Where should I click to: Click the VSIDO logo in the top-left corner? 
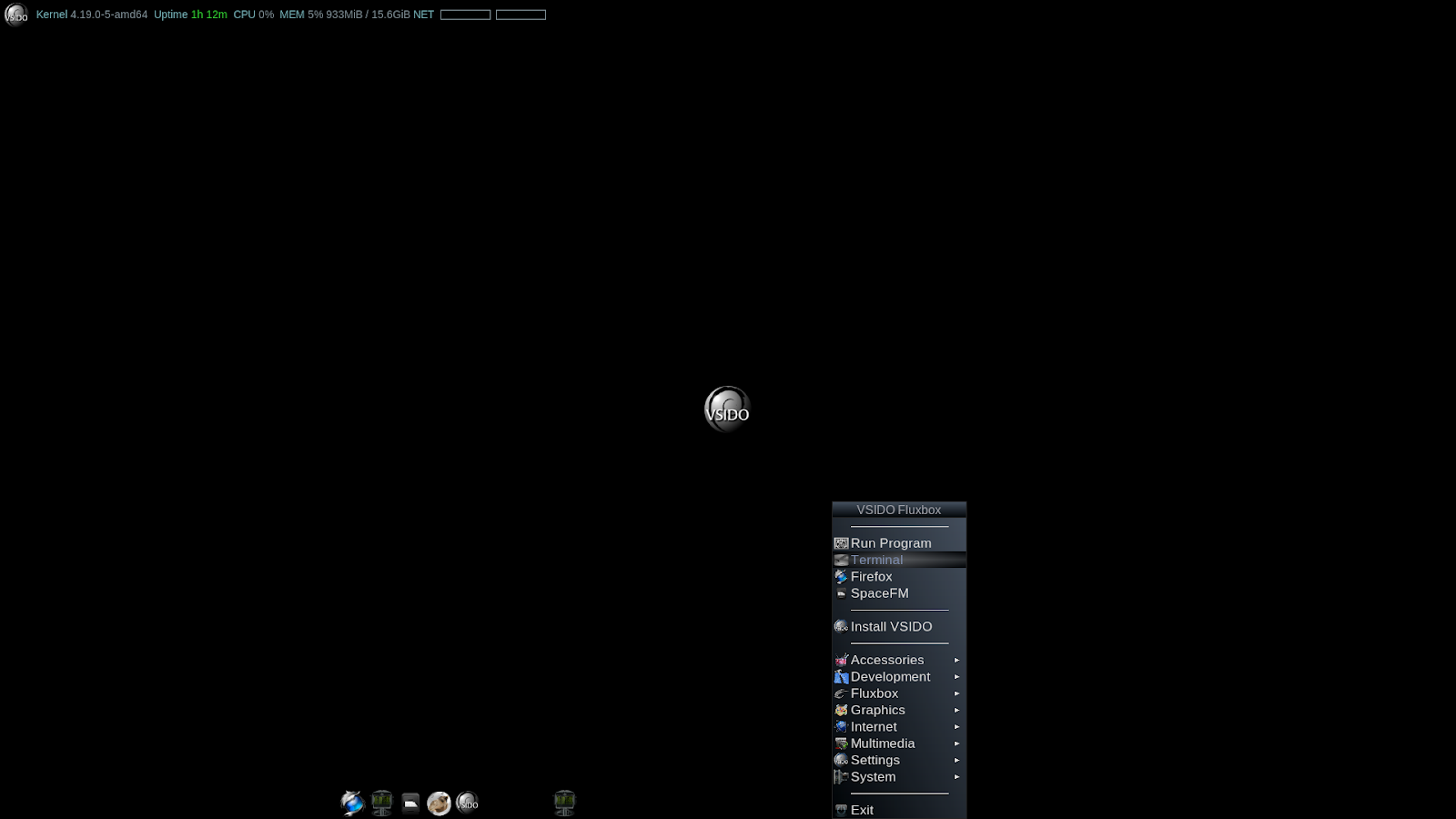(16, 15)
